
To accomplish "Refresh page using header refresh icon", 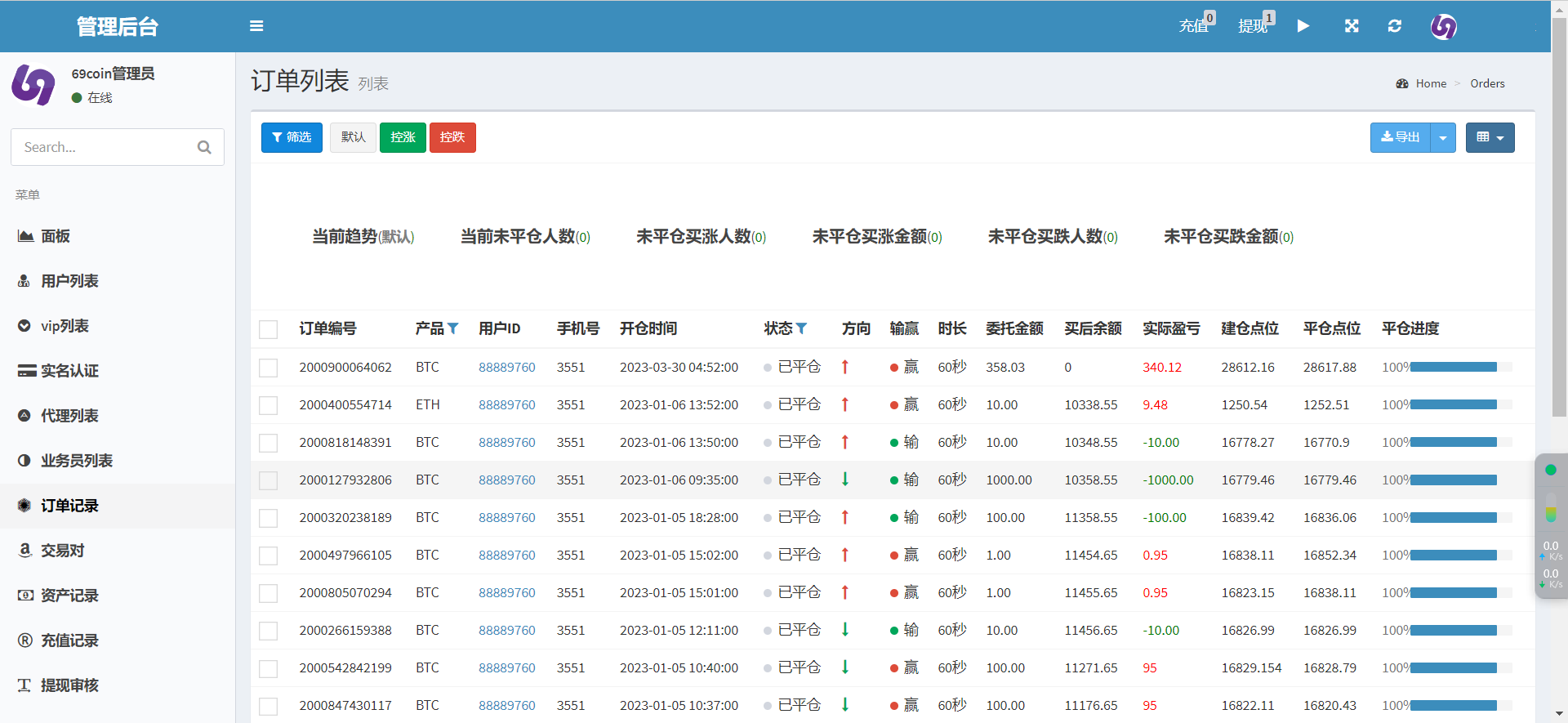I will click(1395, 26).
